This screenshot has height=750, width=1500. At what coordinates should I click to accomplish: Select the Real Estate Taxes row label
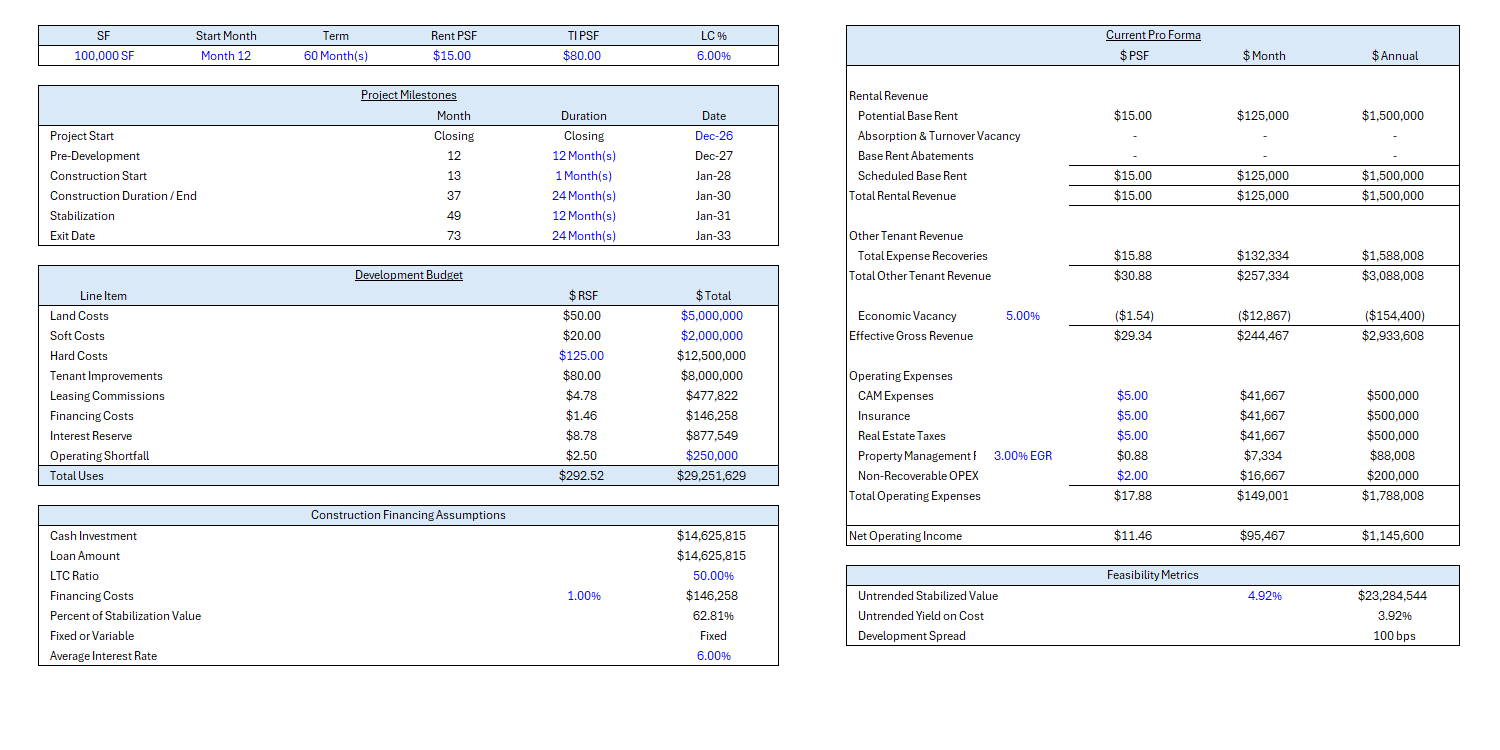[902, 436]
